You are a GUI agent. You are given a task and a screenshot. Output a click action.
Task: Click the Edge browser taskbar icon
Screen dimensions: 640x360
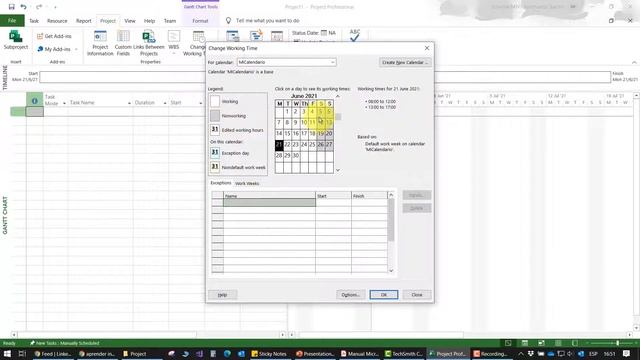(227, 354)
